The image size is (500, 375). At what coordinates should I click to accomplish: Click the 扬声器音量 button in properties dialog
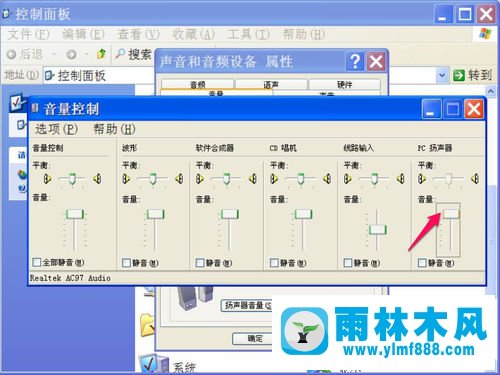coord(247,305)
